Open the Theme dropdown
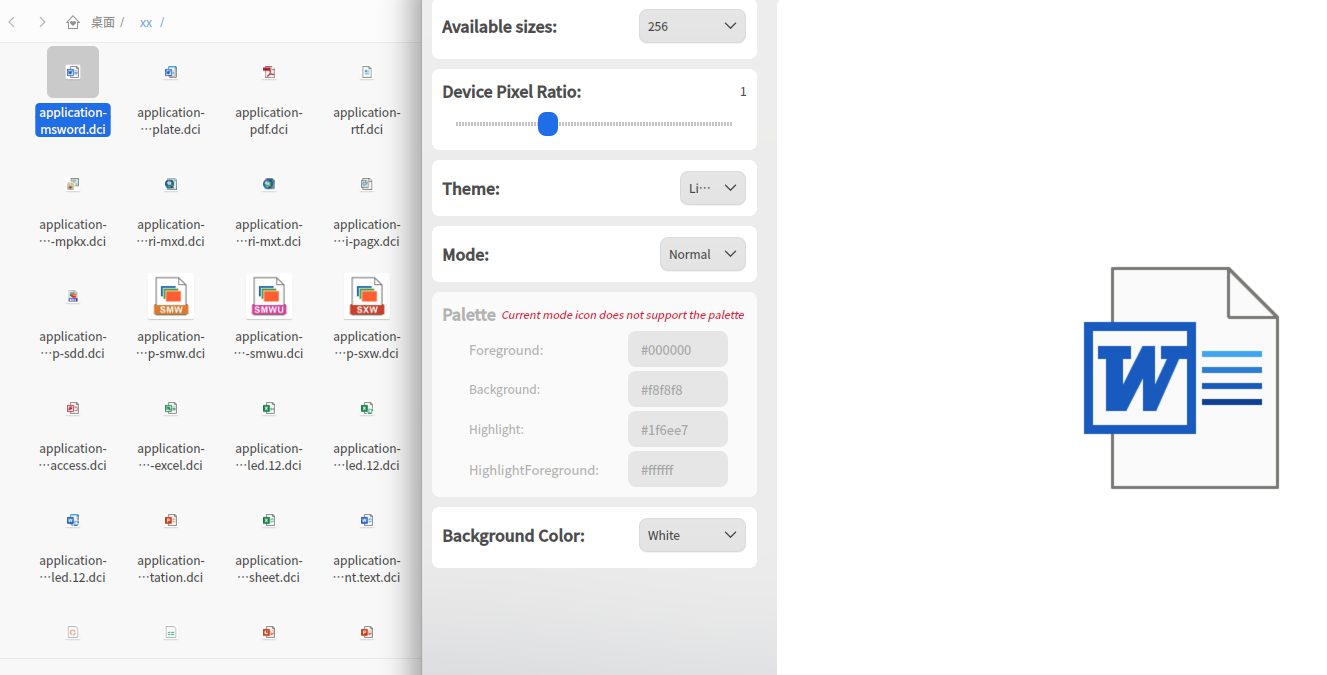1327x675 pixels. 713,188
